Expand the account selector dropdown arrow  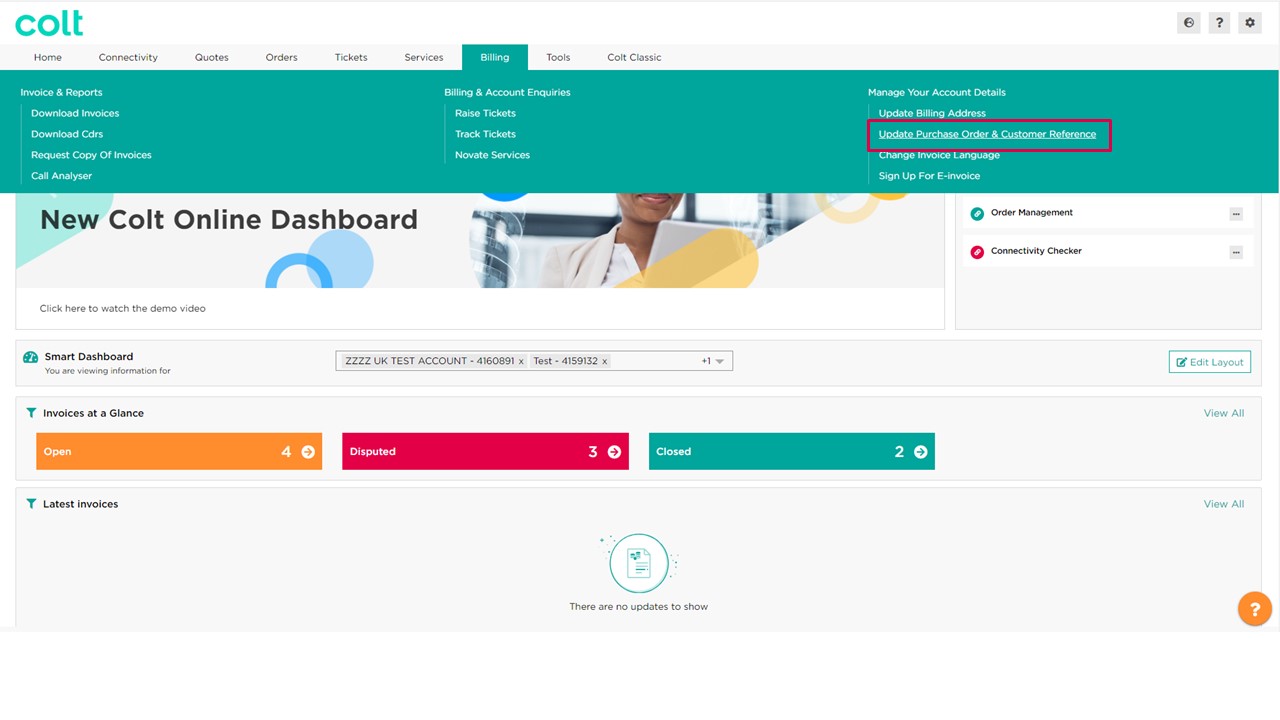(x=721, y=361)
